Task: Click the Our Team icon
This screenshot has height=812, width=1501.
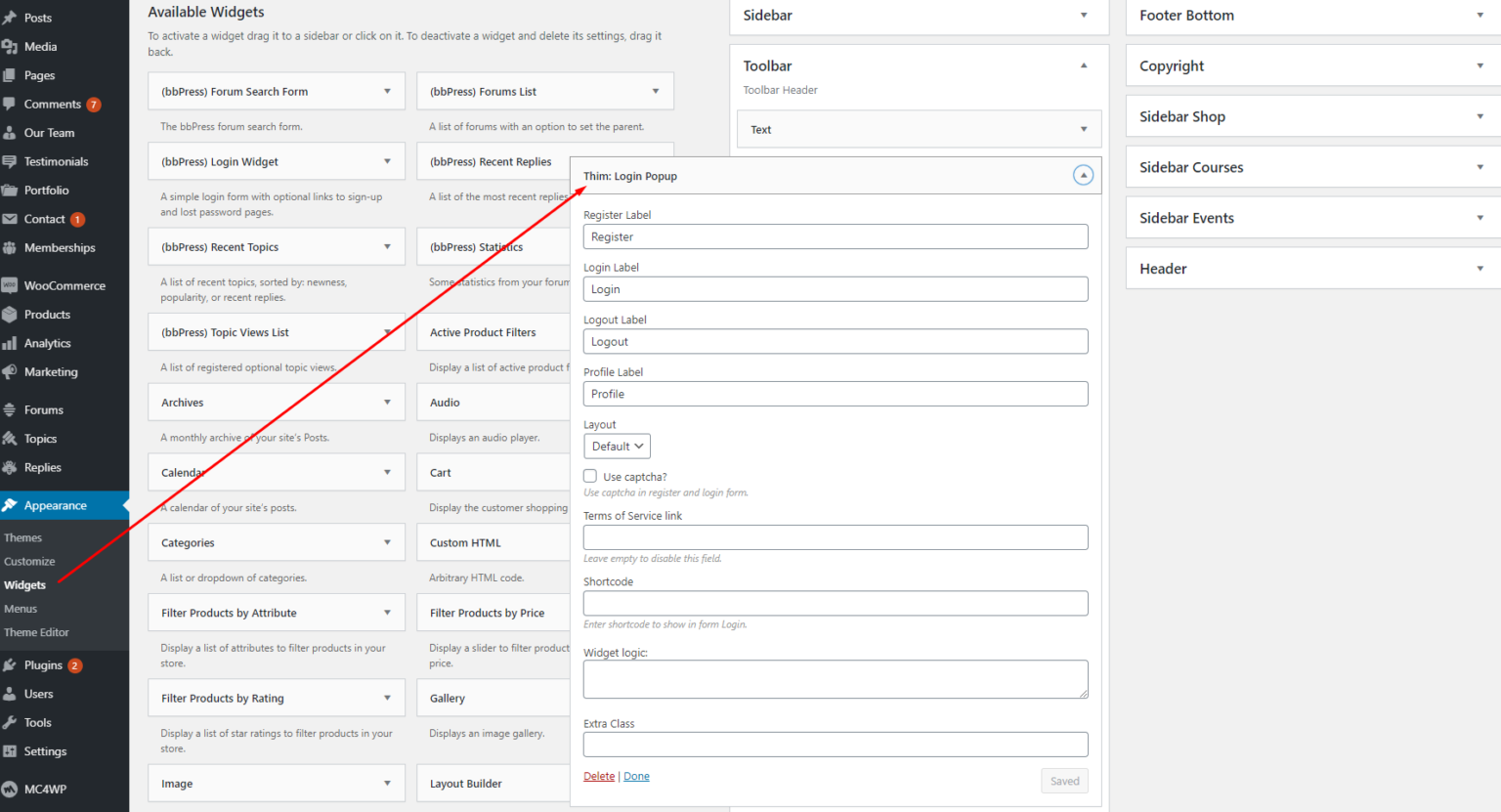Action: coord(10,133)
